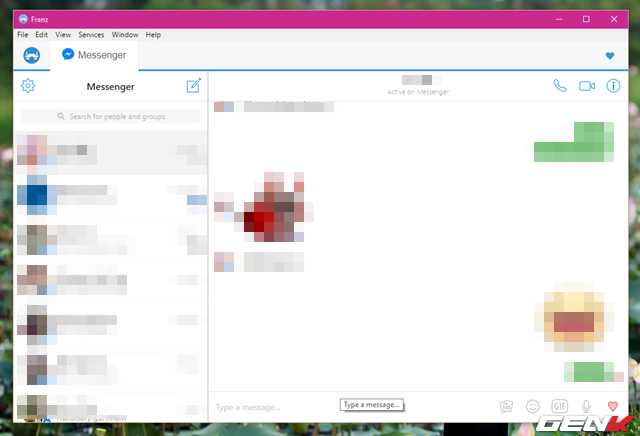
Task: Attach a photo to message
Action: point(506,407)
